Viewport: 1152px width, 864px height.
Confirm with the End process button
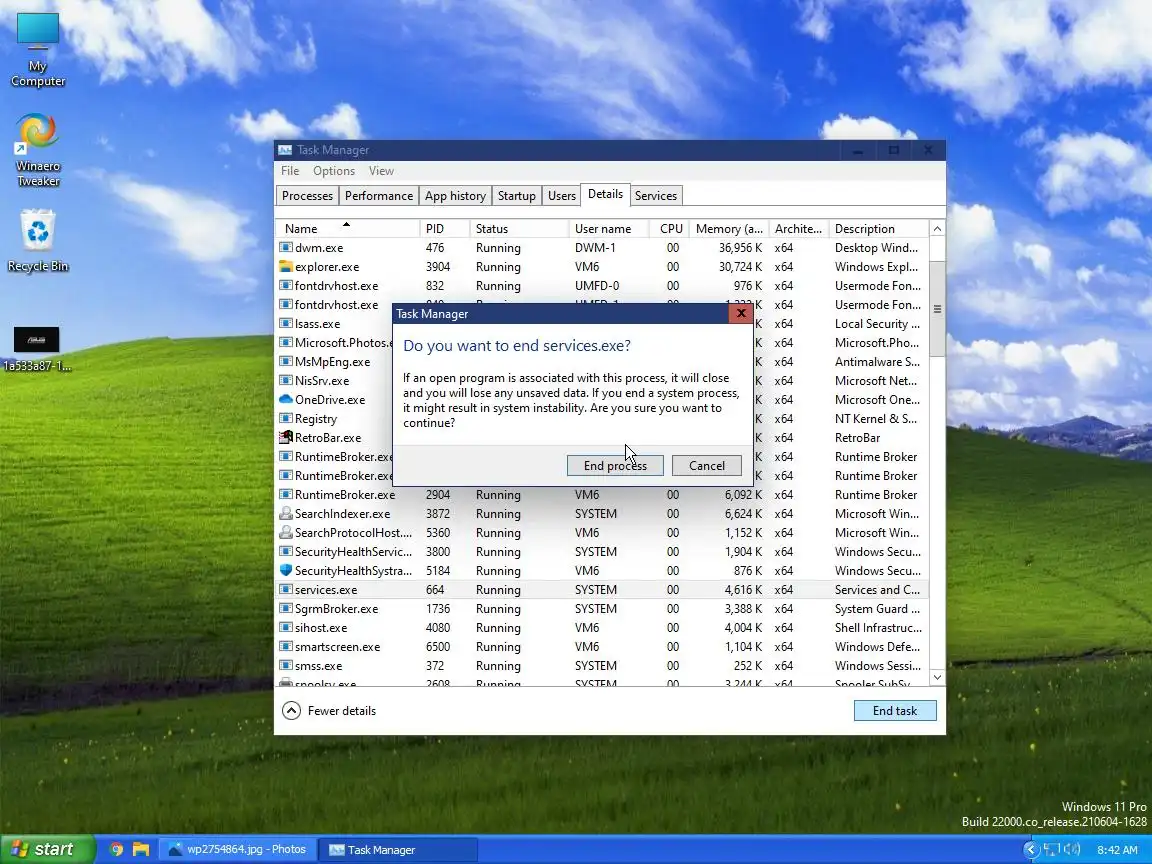(x=615, y=466)
